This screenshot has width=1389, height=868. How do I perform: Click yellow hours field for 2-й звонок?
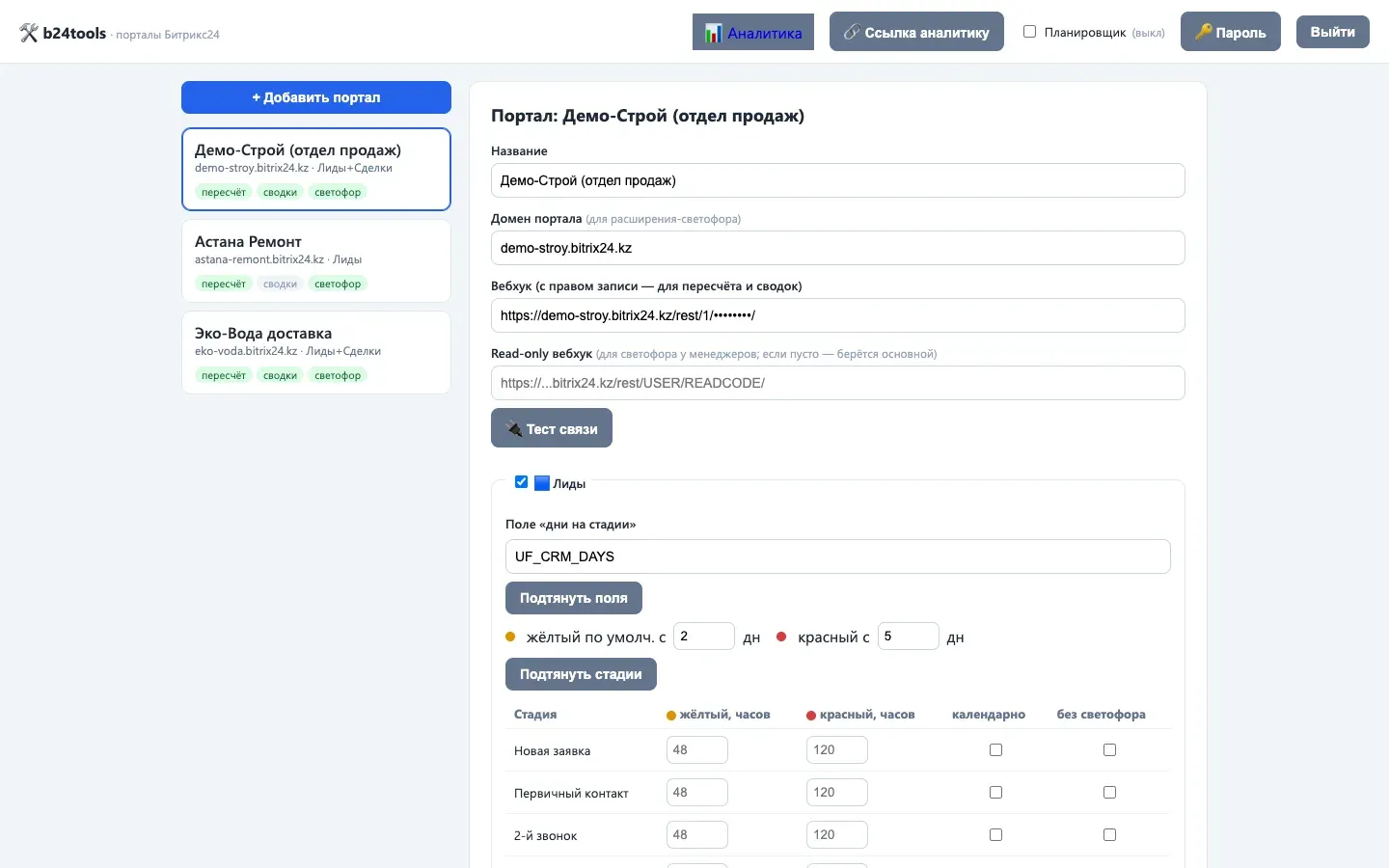[x=697, y=835]
